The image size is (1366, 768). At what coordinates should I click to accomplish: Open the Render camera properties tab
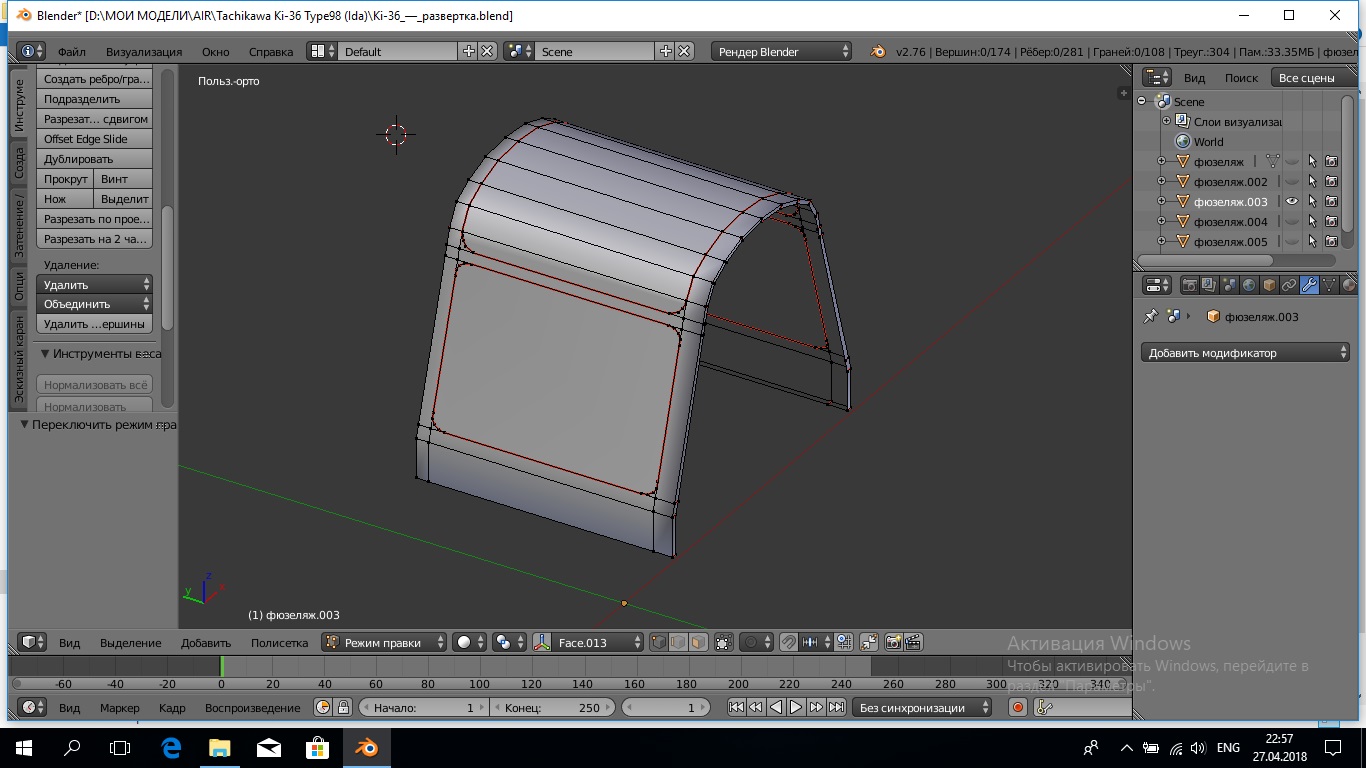coord(1189,285)
